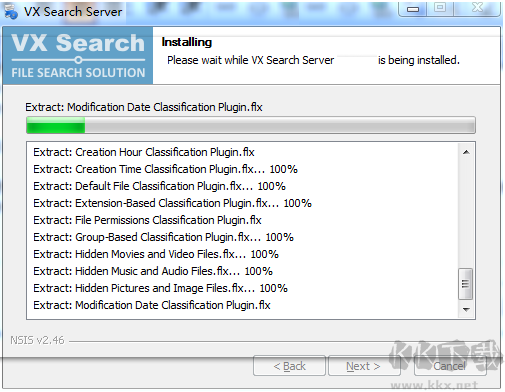
Task: Click the log list scroll down arrow
Action: pos(466,310)
